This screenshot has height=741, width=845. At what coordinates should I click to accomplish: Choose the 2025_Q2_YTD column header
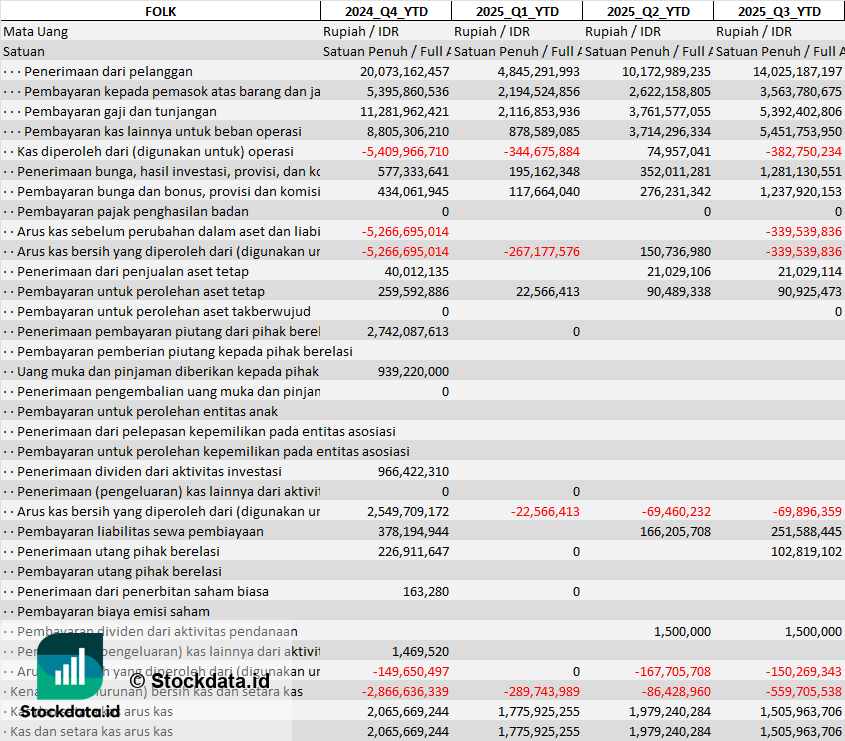[648, 11]
